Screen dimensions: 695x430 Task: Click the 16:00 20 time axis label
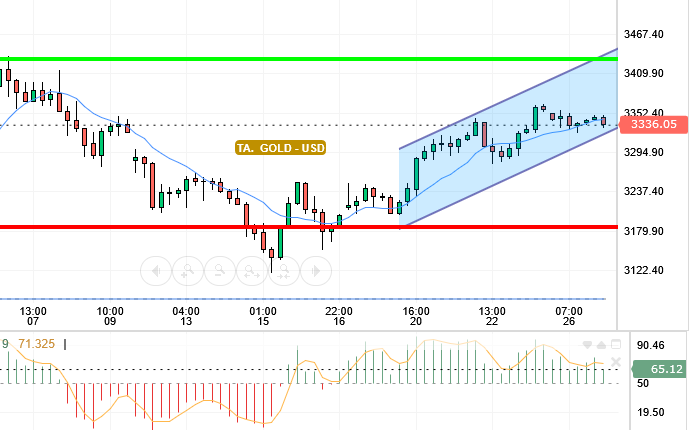pyautogui.click(x=416, y=316)
